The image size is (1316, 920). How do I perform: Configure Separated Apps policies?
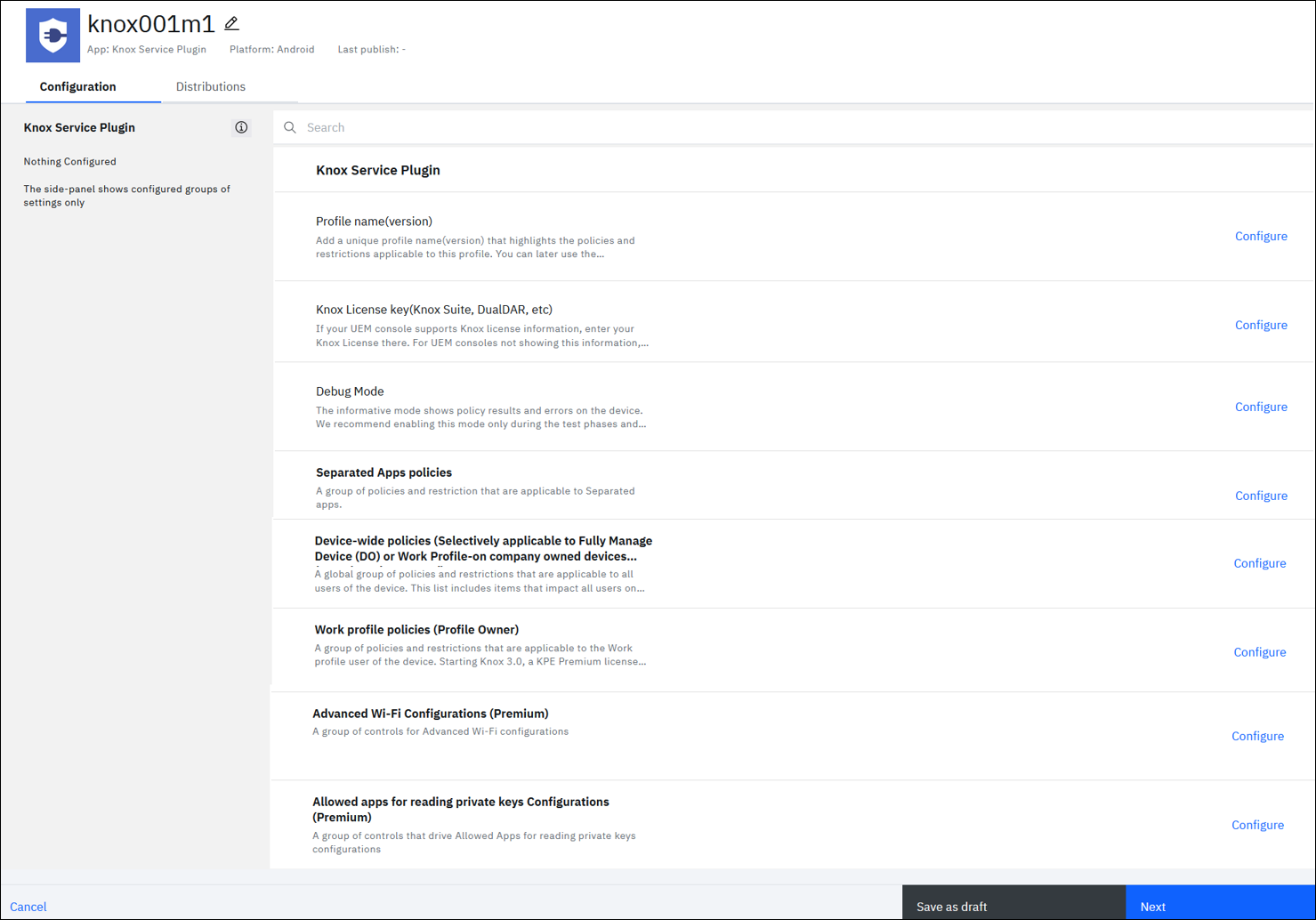1261,496
